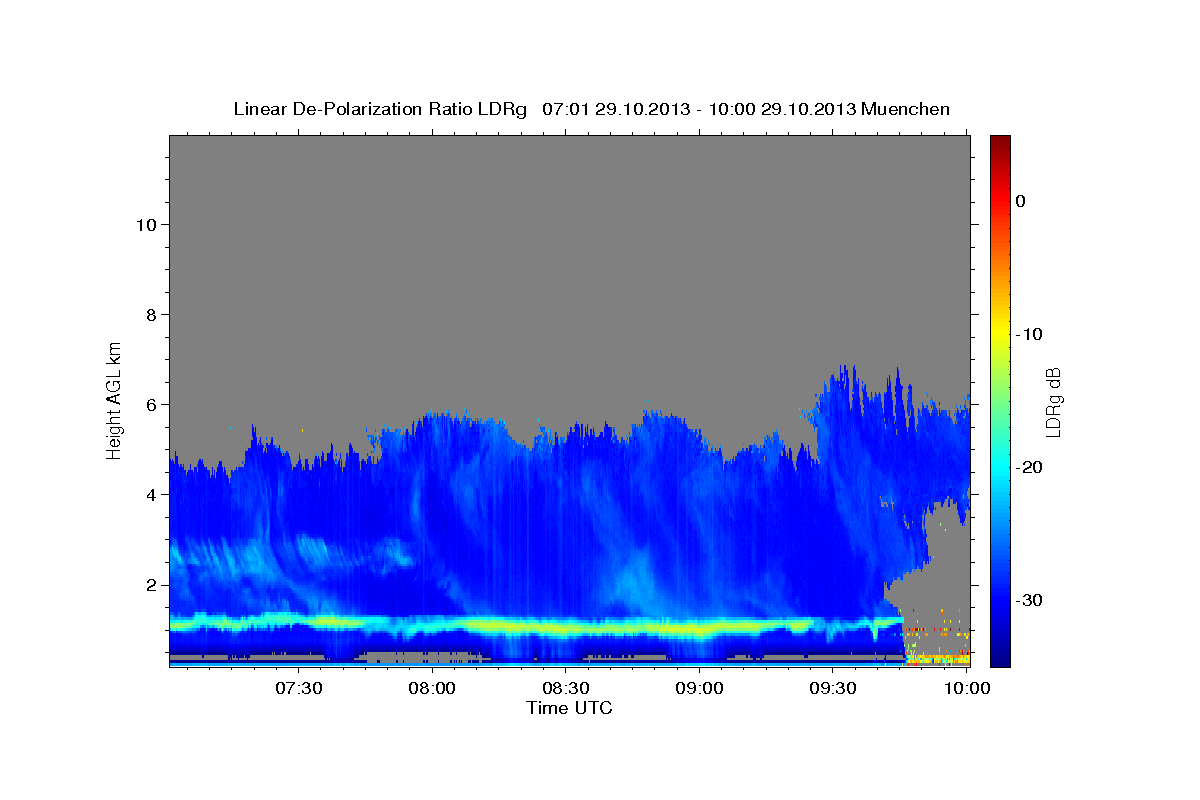Click the yellow melting-layer band at 08:30
The width and height of the screenshot is (1200, 800).
(x=566, y=629)
